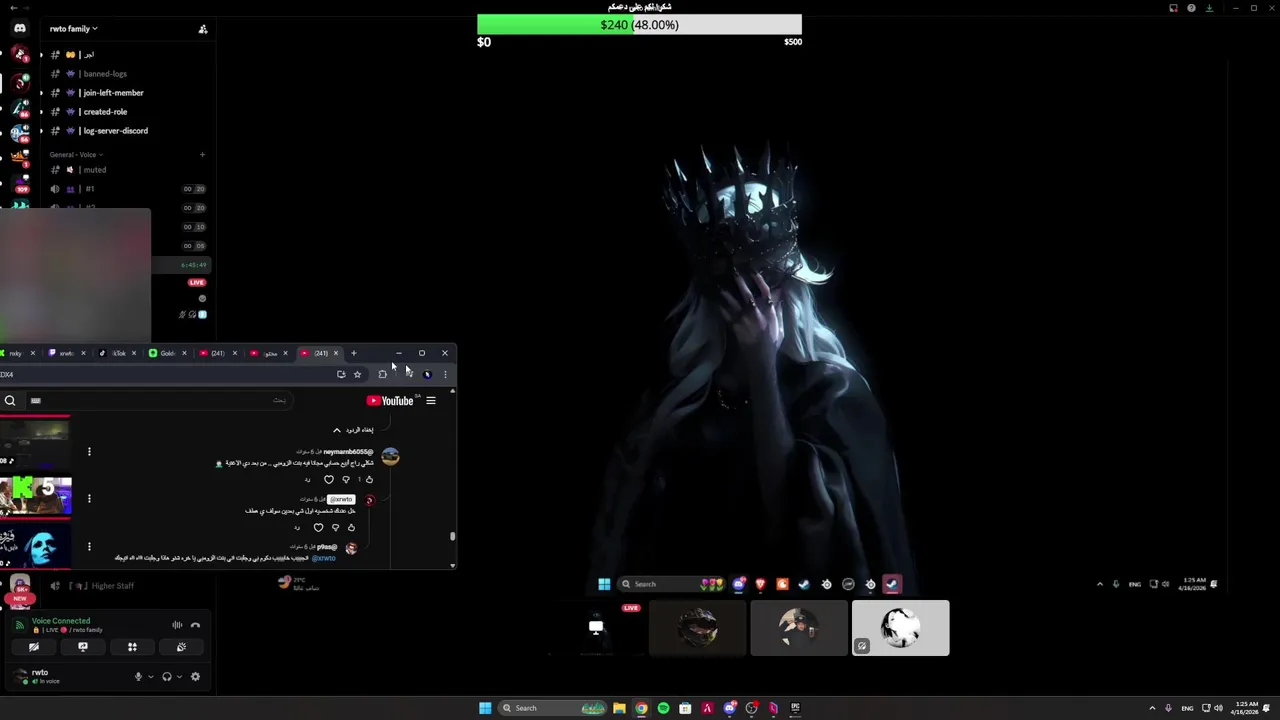Screen dimensions: 1280x720
Task: Click install app icon in address bar
Action: 341,374
